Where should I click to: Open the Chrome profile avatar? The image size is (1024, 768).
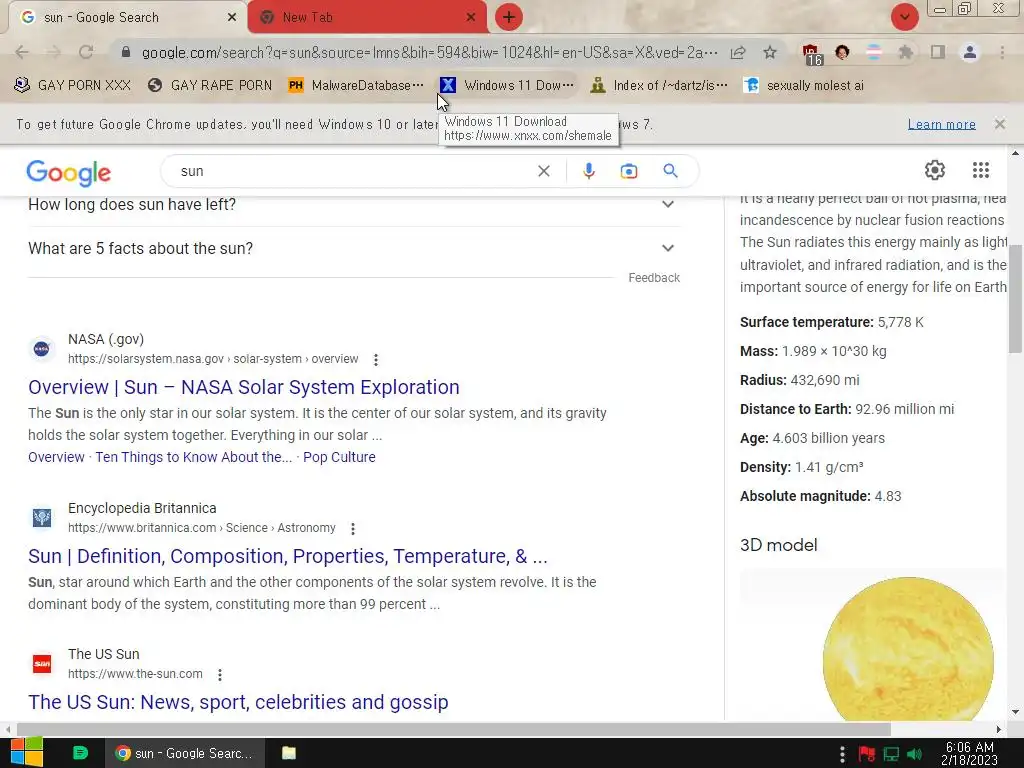pyautogui.click(x=970, y=52)
